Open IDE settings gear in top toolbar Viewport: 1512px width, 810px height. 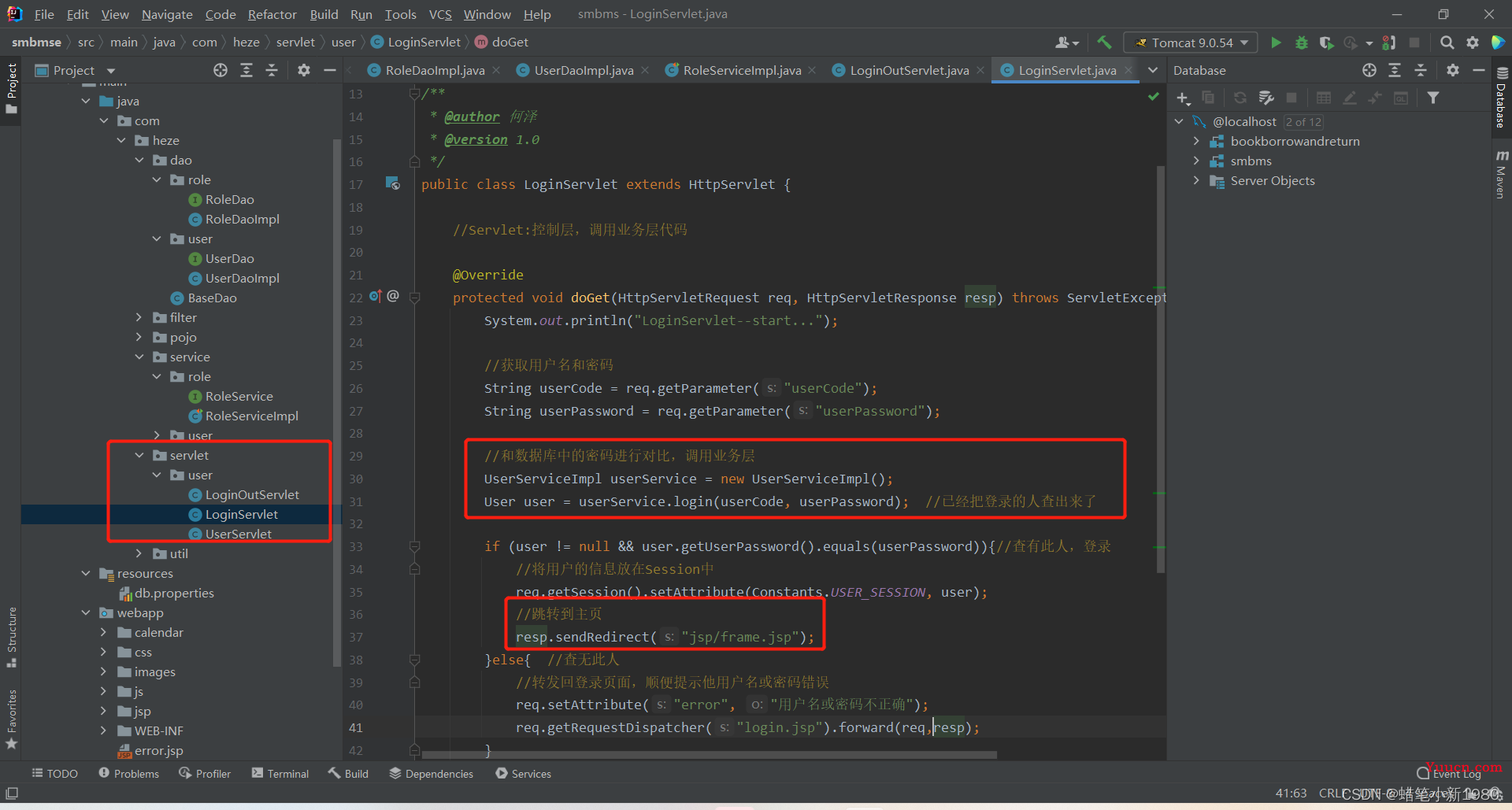point(1472,43)
